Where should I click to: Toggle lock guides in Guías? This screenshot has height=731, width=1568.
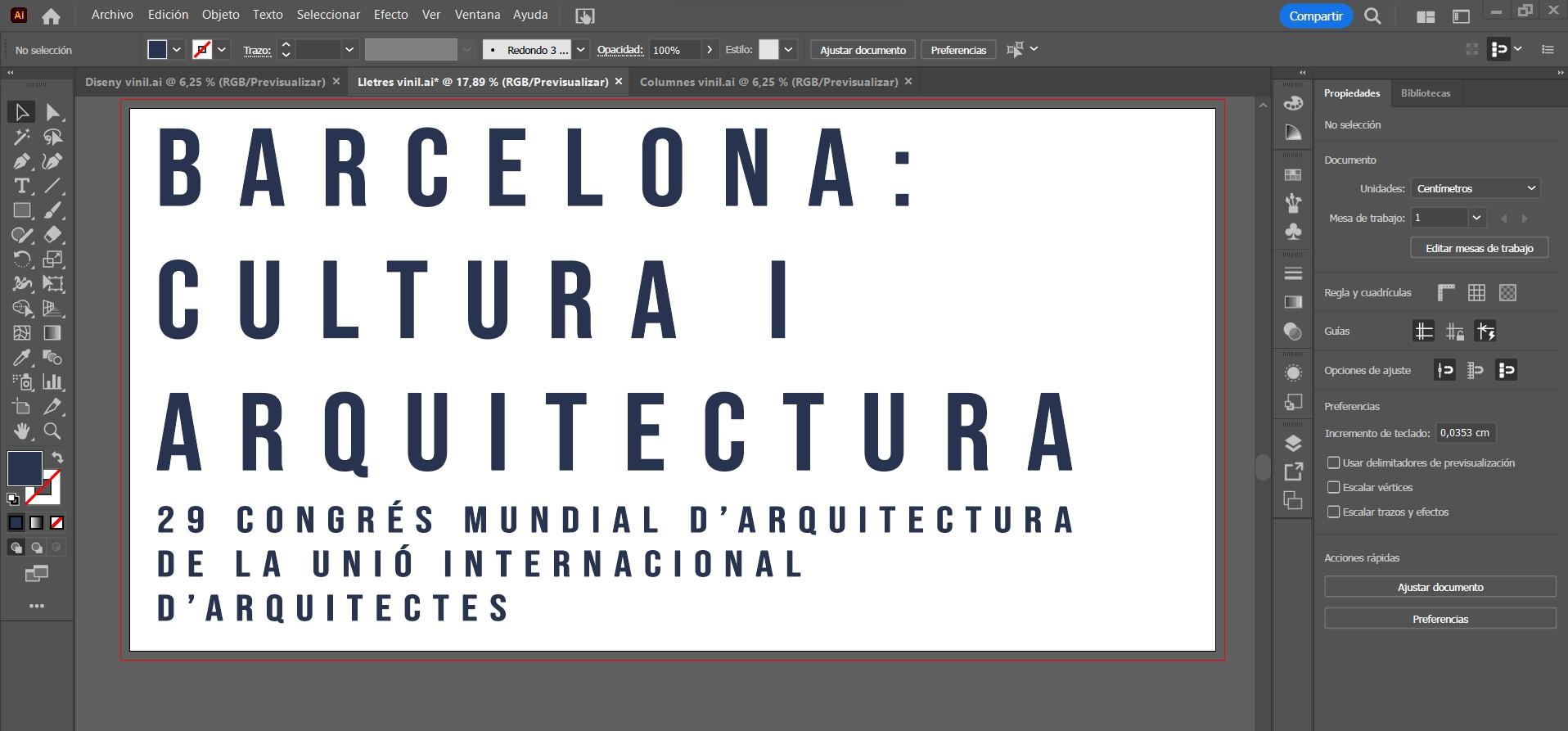click(1454, 331)
